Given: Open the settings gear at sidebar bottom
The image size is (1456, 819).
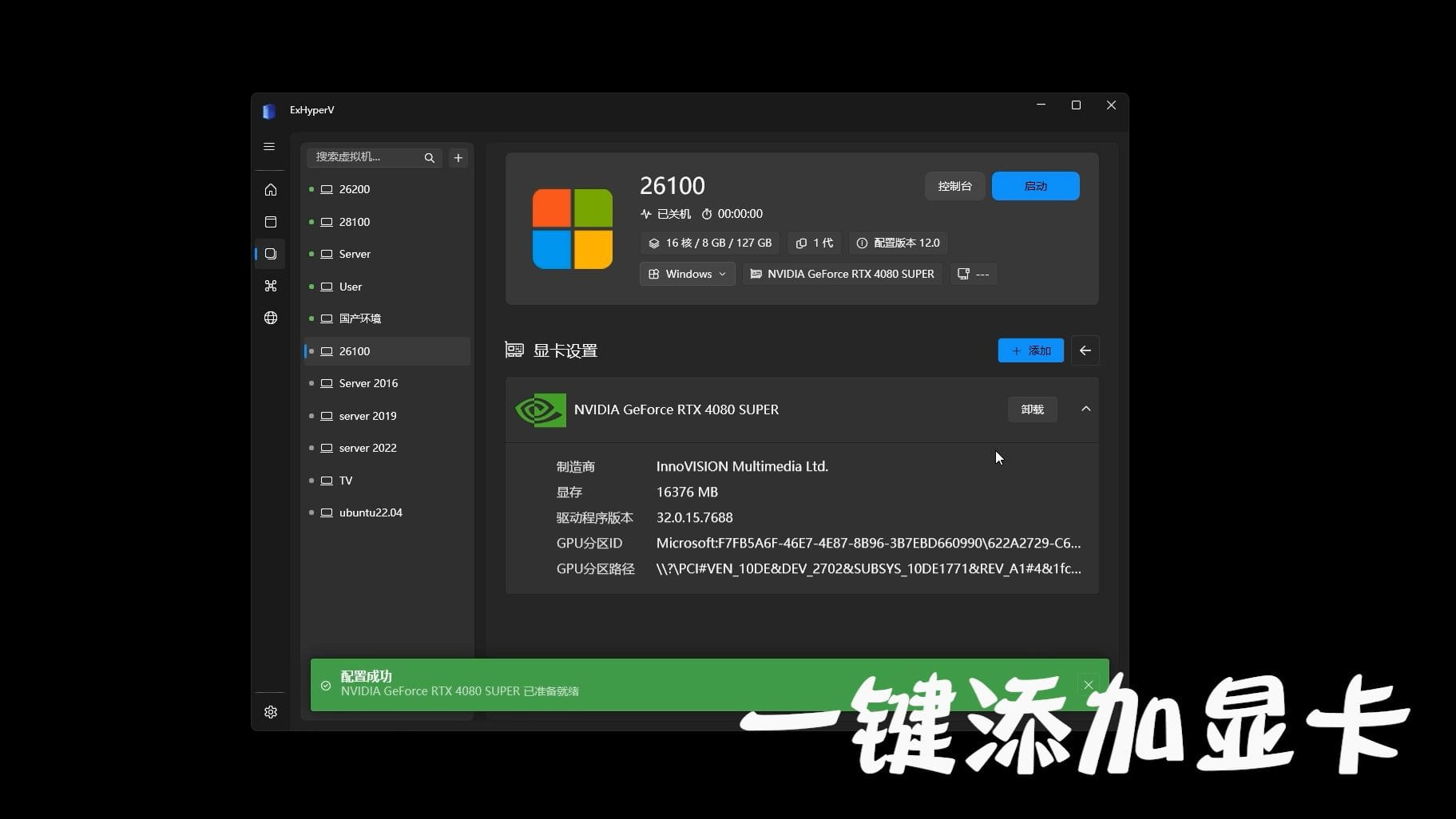Looking at the screenshot, I should 270,711.
